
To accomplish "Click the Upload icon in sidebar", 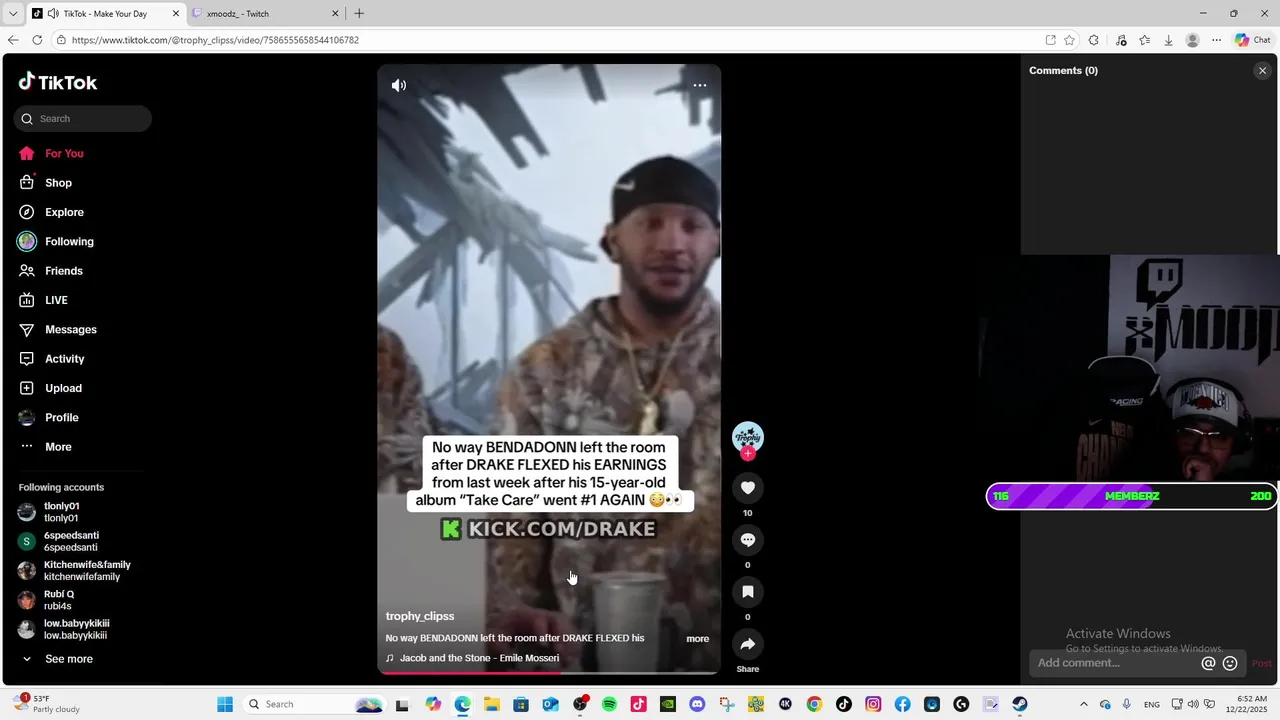I will [27, 388].
